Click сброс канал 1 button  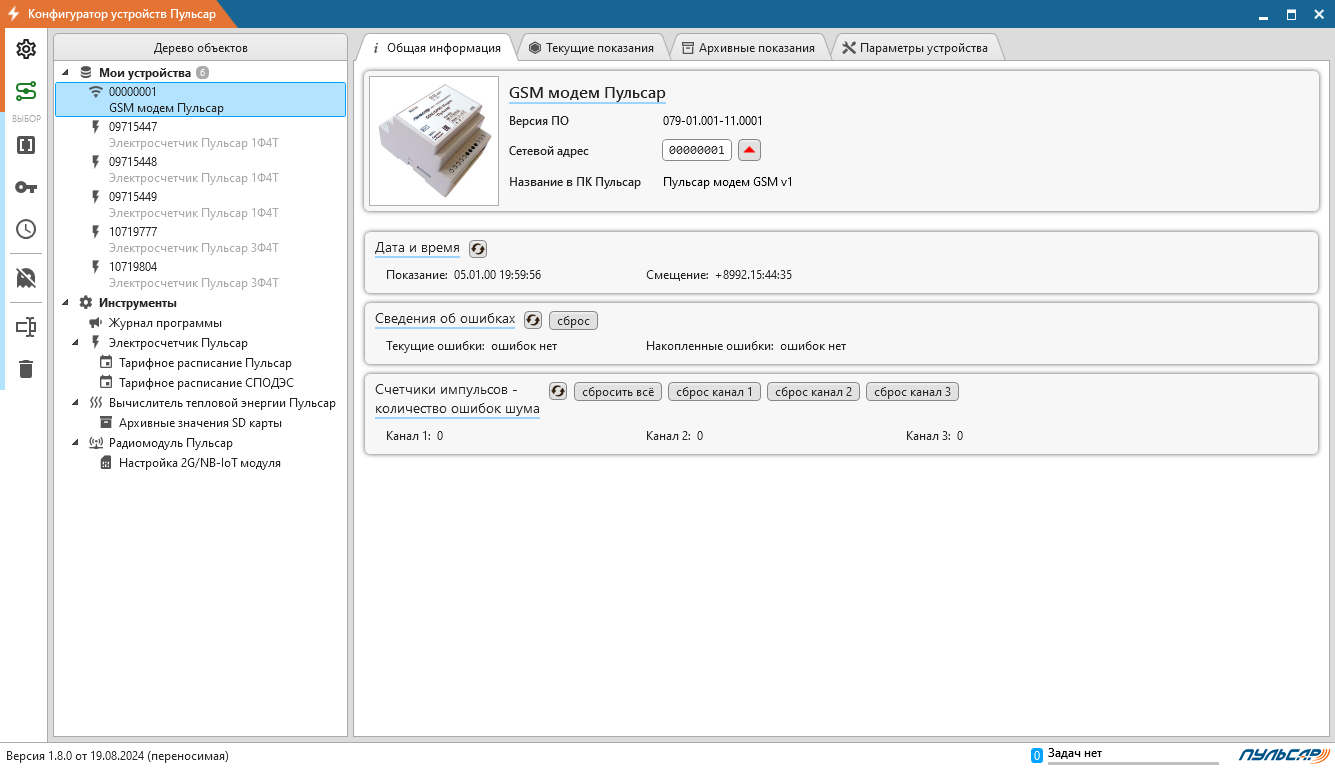point(714,391)
